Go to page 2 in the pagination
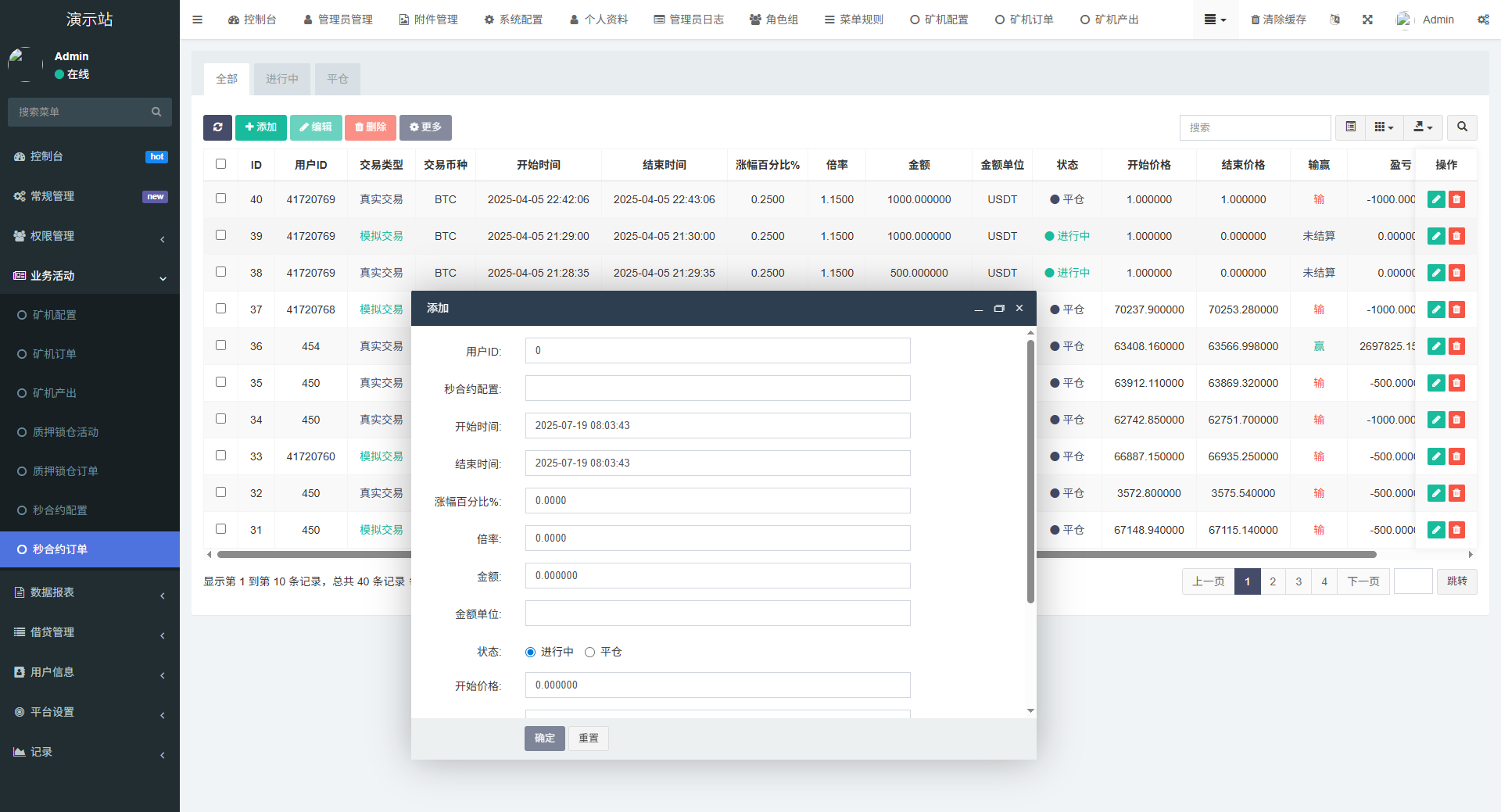 (1273, 581)
